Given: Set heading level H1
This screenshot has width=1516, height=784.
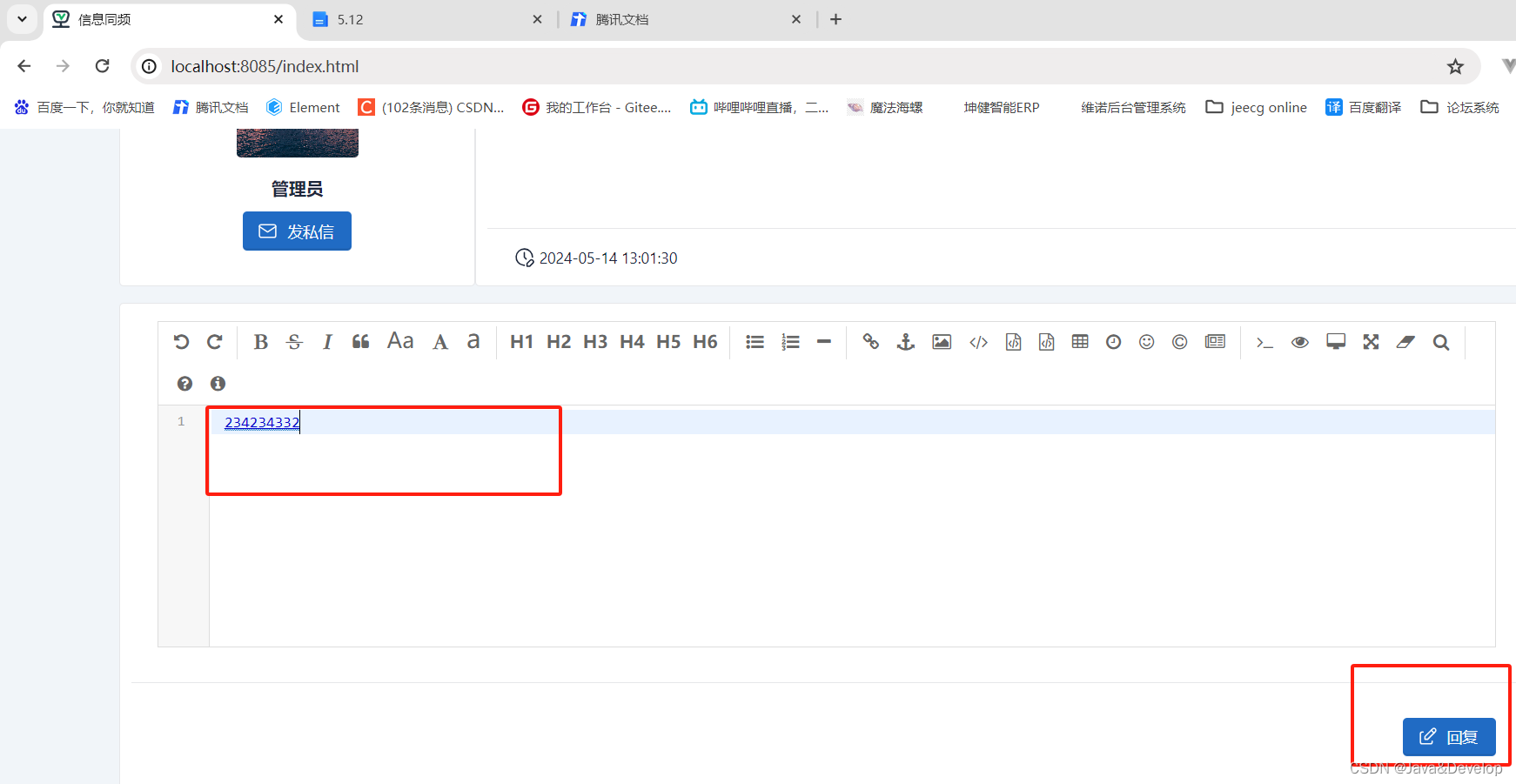Looking at the screenshot, I should 521,342.
